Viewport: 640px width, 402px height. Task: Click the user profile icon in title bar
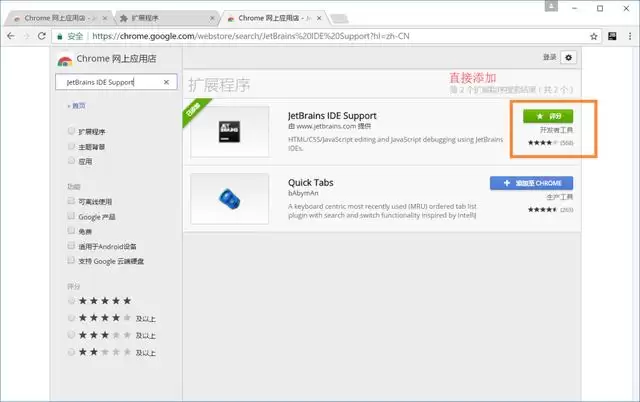(x=551, y=6)
